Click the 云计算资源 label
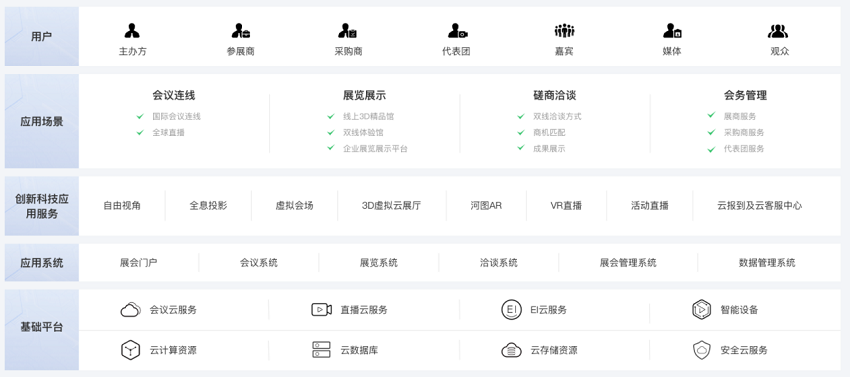Screen dimensions: 850x377 pos(173,350)
